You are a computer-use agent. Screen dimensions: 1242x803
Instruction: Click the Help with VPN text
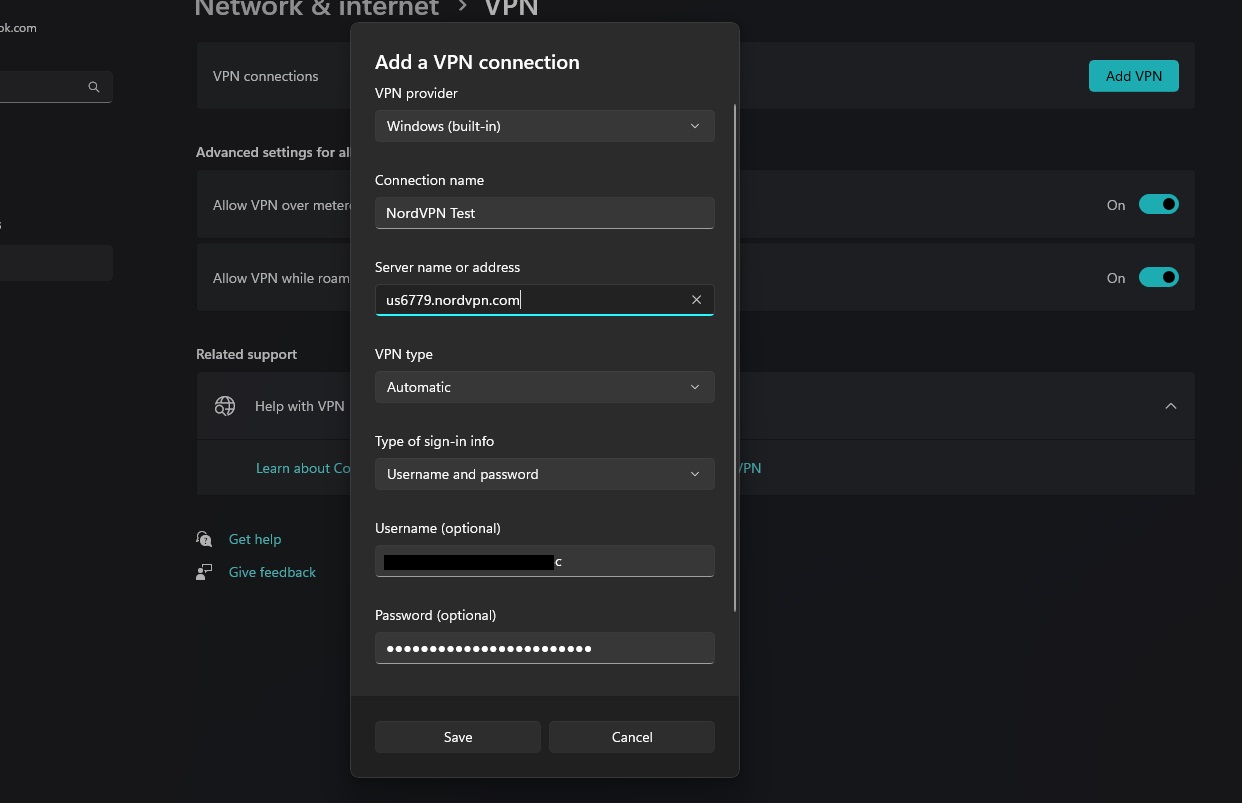click(x=300, y=406)
